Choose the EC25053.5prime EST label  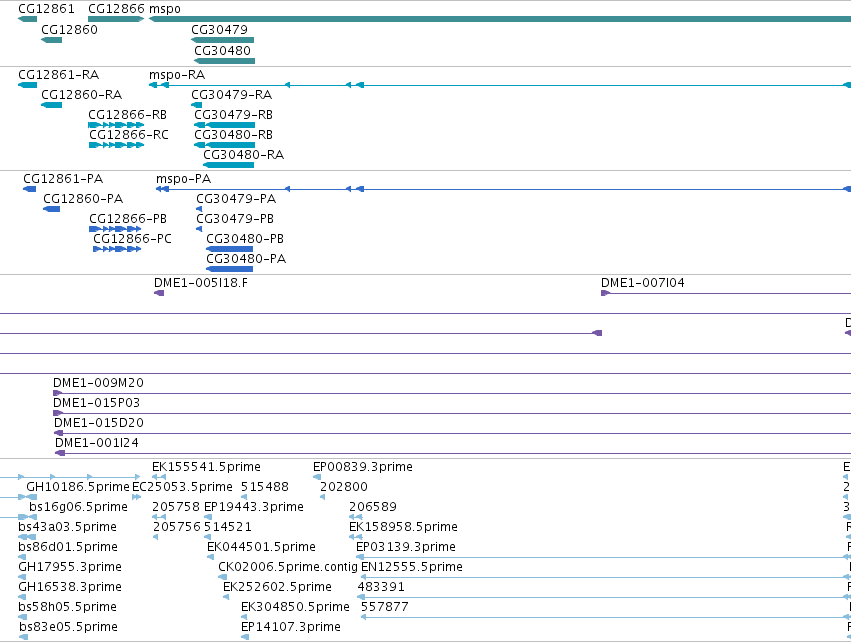pyautogui.click(x=182, y=487)
